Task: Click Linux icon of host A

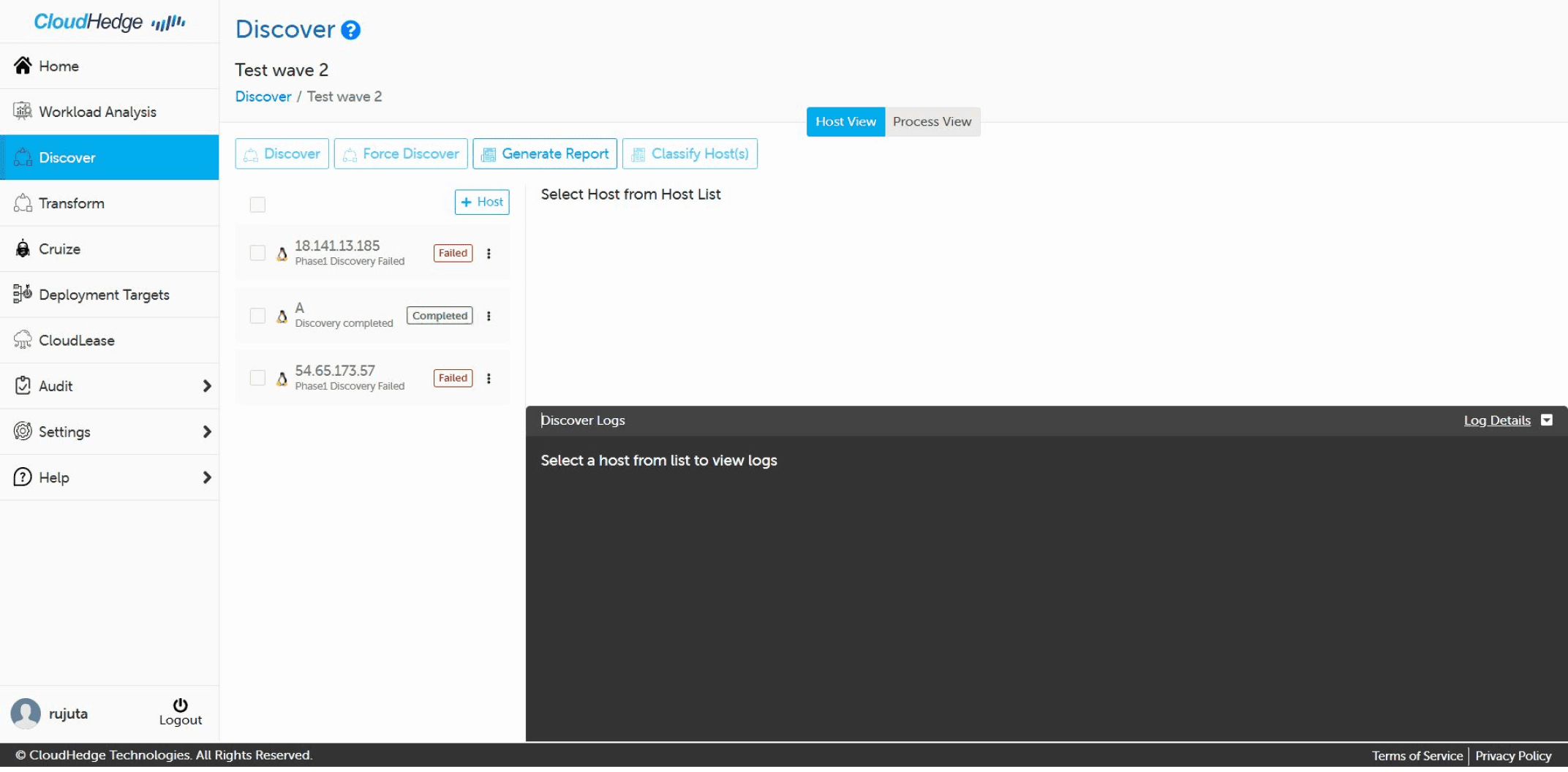Action: coord(282,316)
